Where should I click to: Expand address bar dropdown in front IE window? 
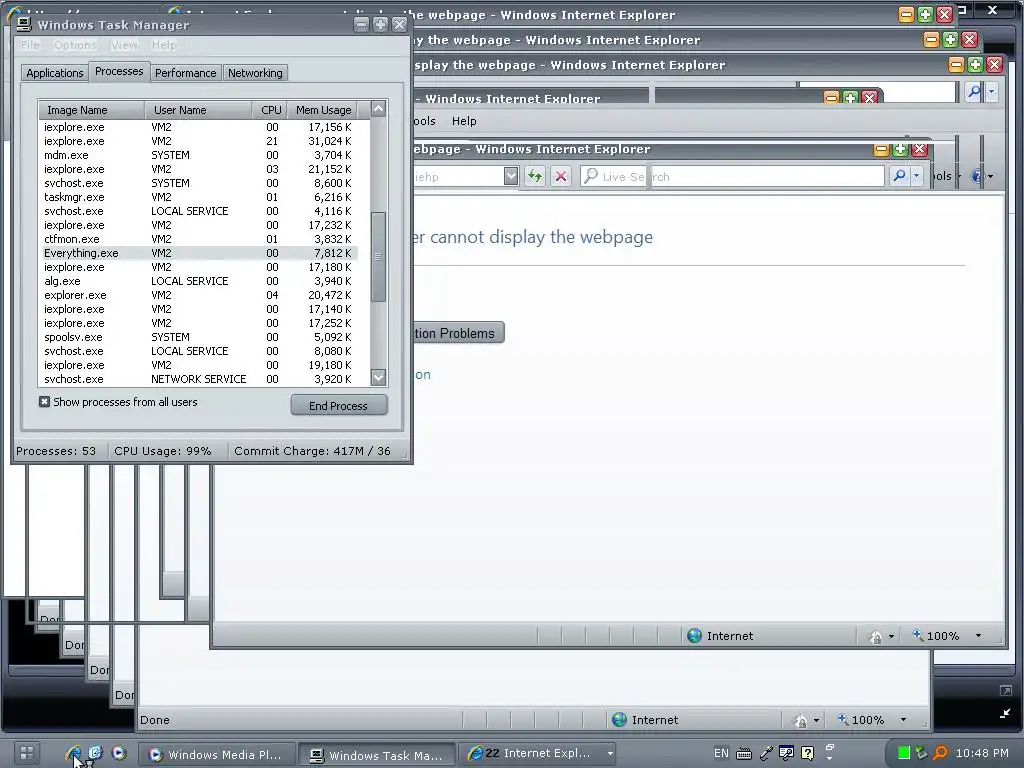[511, 176]
